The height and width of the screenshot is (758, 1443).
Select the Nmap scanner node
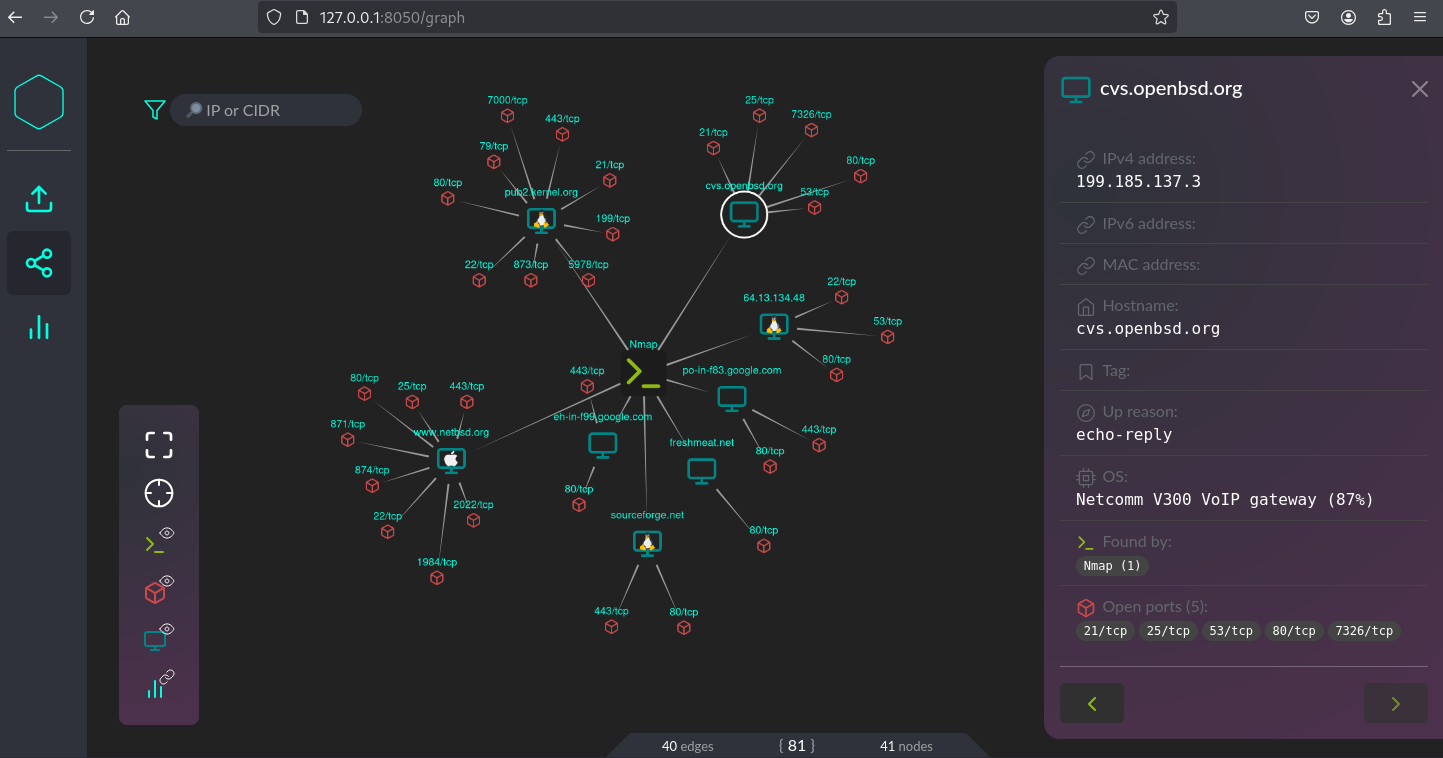pos(641,372)
